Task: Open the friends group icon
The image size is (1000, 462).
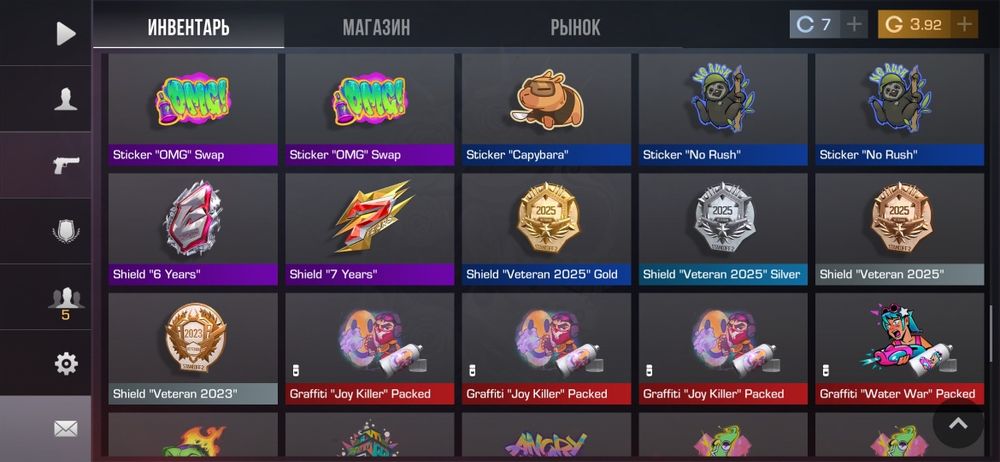Action: (x=65, y=302)
